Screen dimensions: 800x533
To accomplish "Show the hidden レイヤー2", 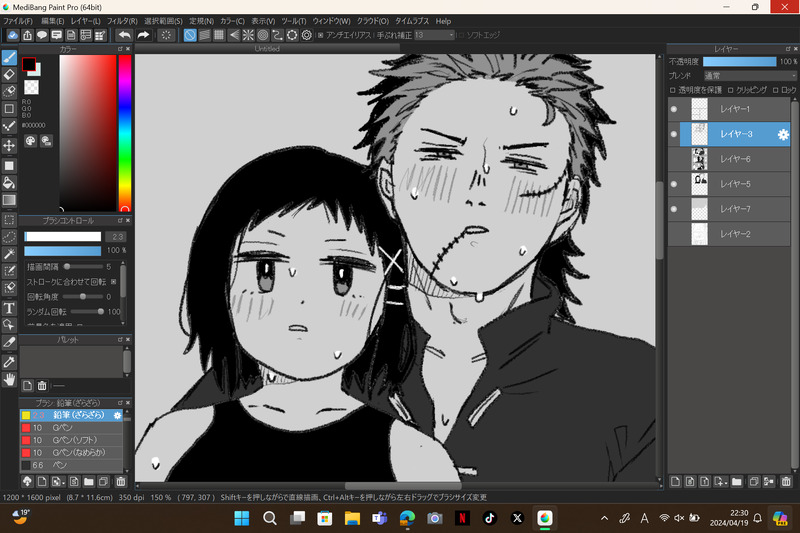I will click(674, 234).
